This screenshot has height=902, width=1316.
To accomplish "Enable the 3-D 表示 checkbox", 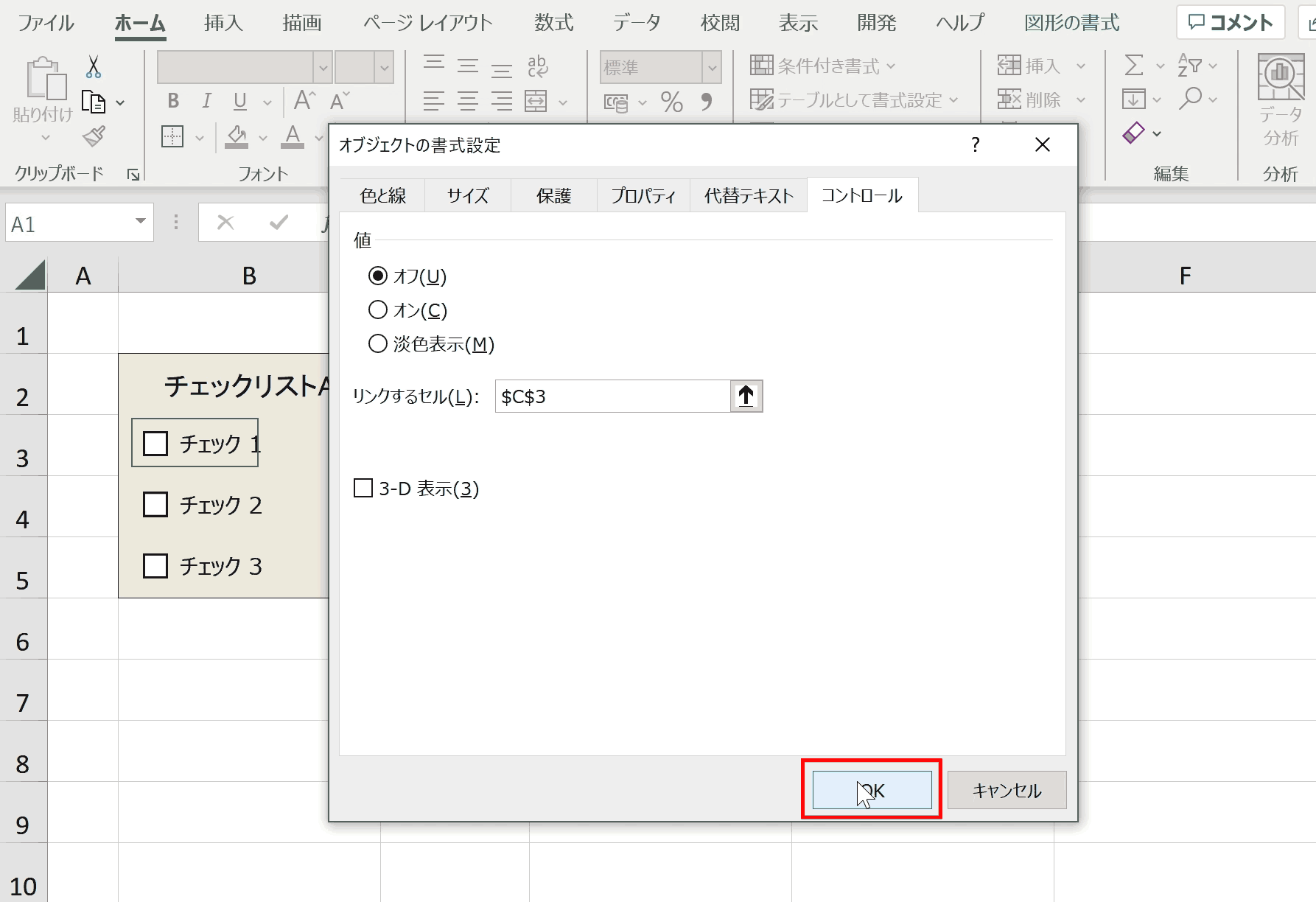I will (x=363, y=488).
